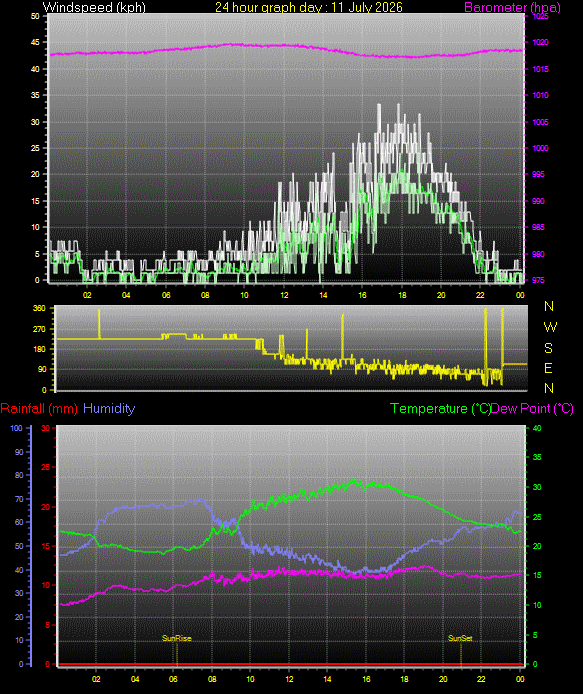Click the 50 windspeed scale value
583x694 pixels.
coord(35,16)
